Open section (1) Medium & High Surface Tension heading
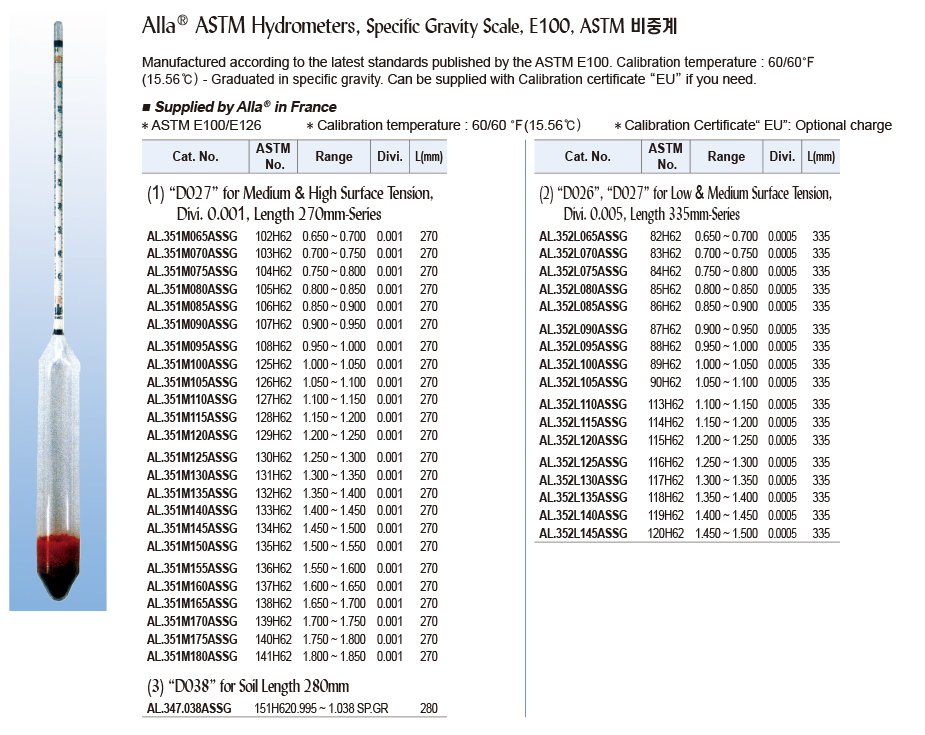 [x=290, y=203]
